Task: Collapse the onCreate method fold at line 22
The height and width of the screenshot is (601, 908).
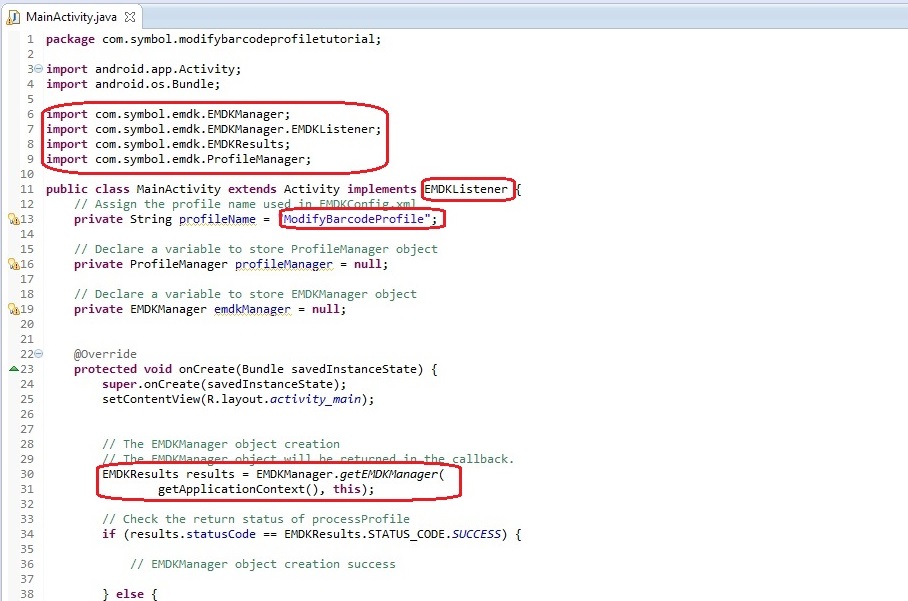Action: point(38,354)
